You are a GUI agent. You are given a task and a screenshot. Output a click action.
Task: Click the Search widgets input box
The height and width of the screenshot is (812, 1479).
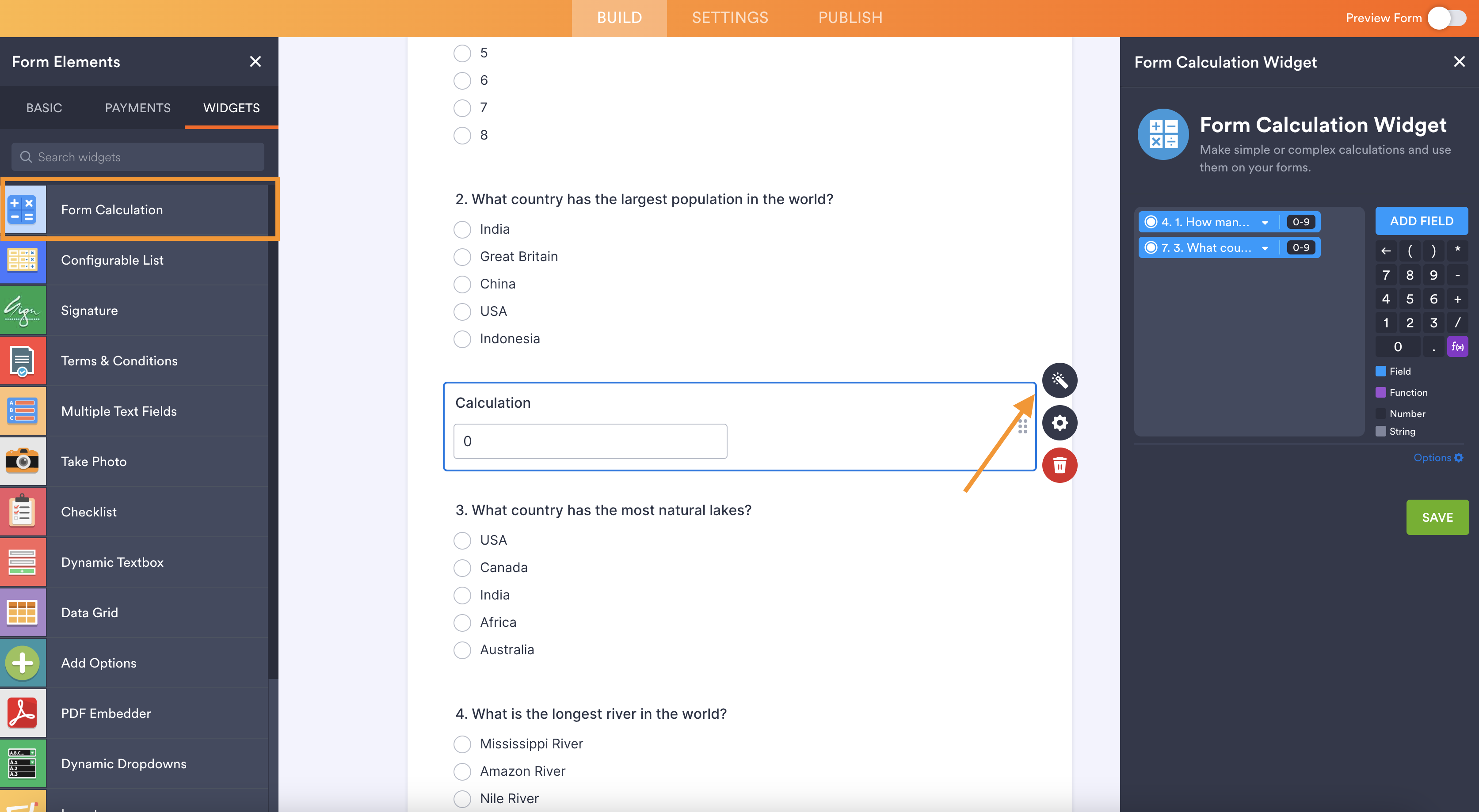pyautogui.click(x=138, y=157)
